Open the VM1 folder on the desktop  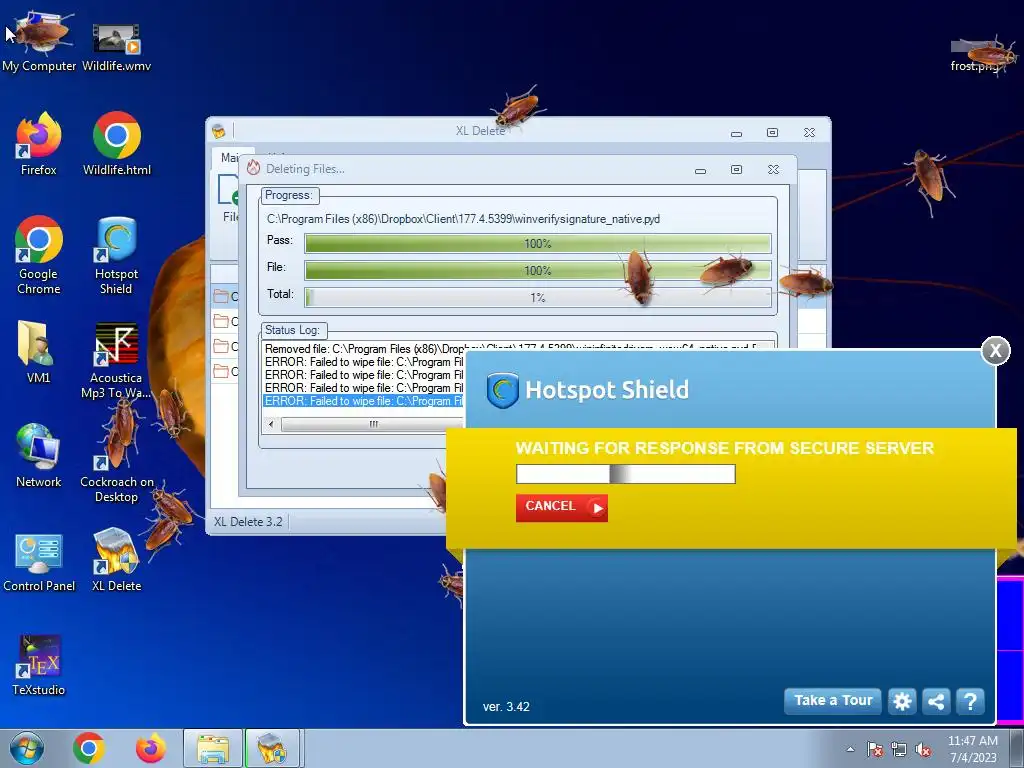click(39, 351)
